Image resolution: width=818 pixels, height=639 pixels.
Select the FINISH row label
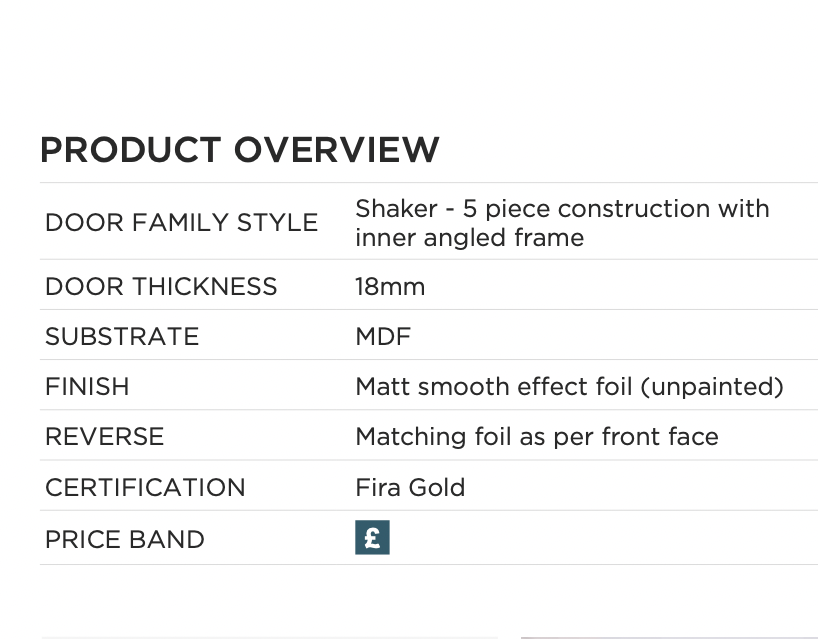(87, 387)
